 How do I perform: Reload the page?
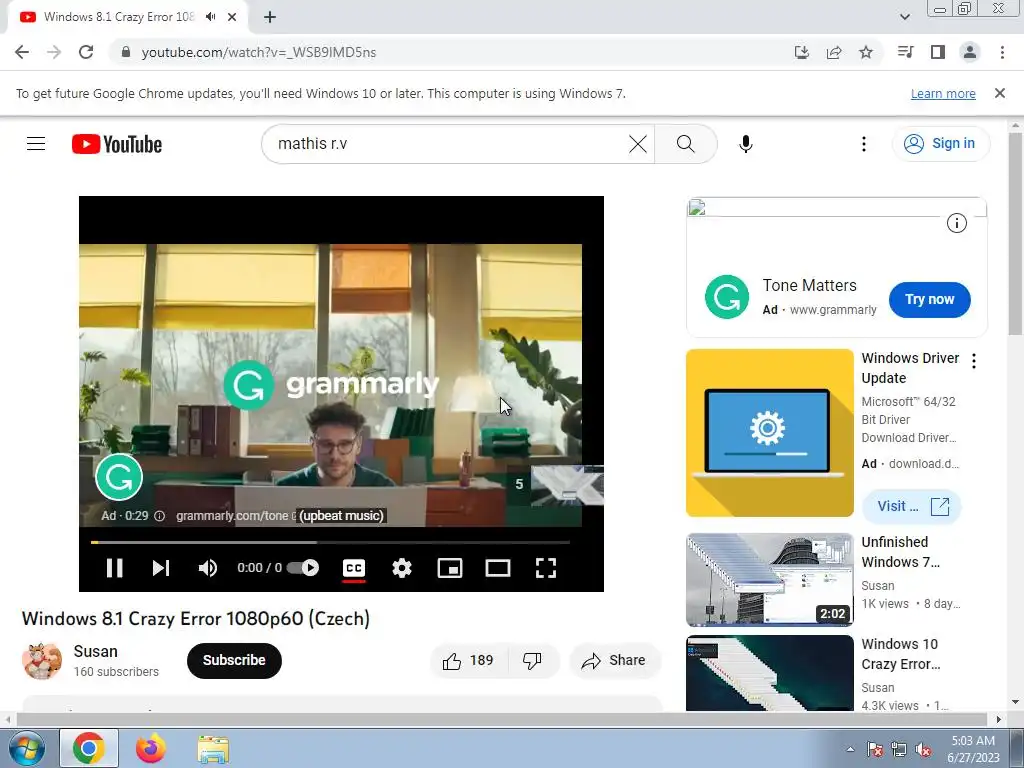pyautogui.click(x=86, y=52)
